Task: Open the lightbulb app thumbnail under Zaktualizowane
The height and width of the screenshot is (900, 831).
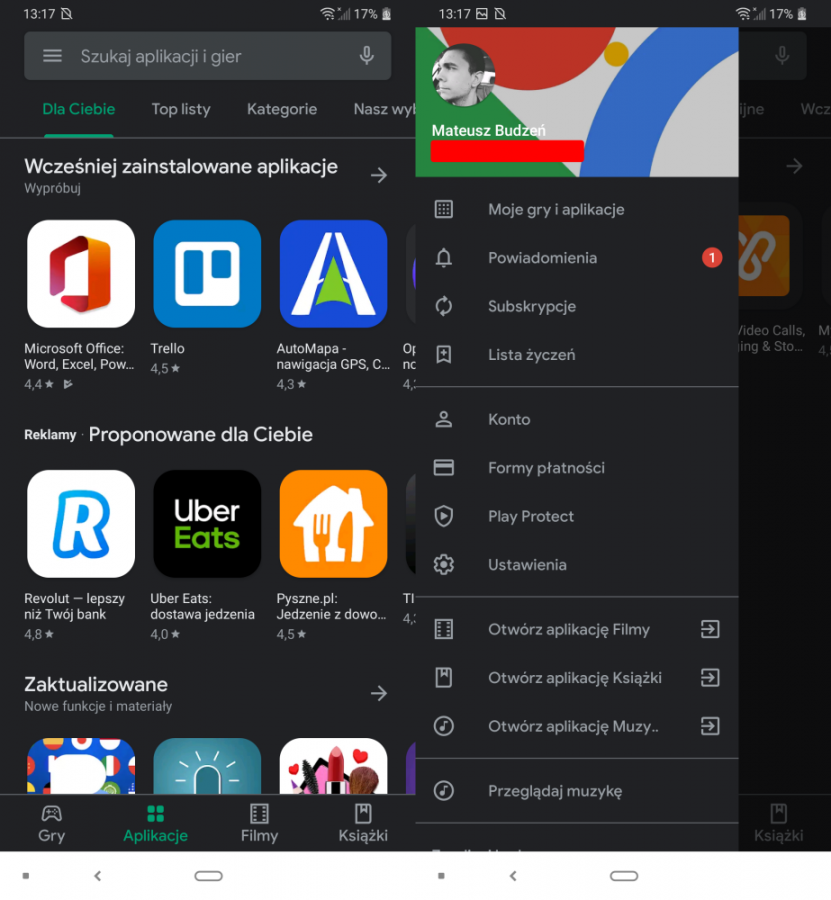Action: (x=207, y=766)
